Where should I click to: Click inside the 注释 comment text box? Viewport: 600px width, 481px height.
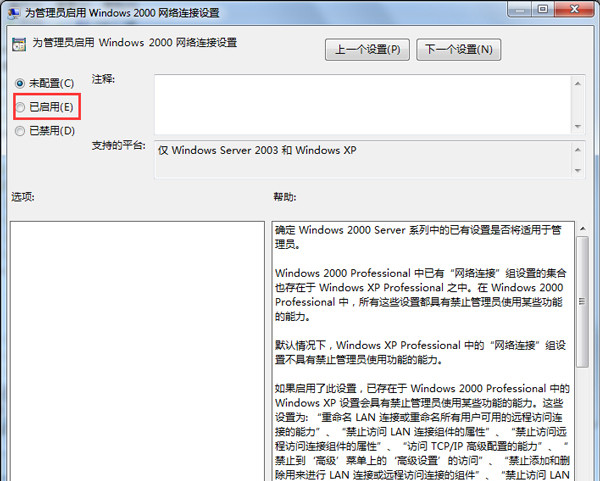[360, 102]
